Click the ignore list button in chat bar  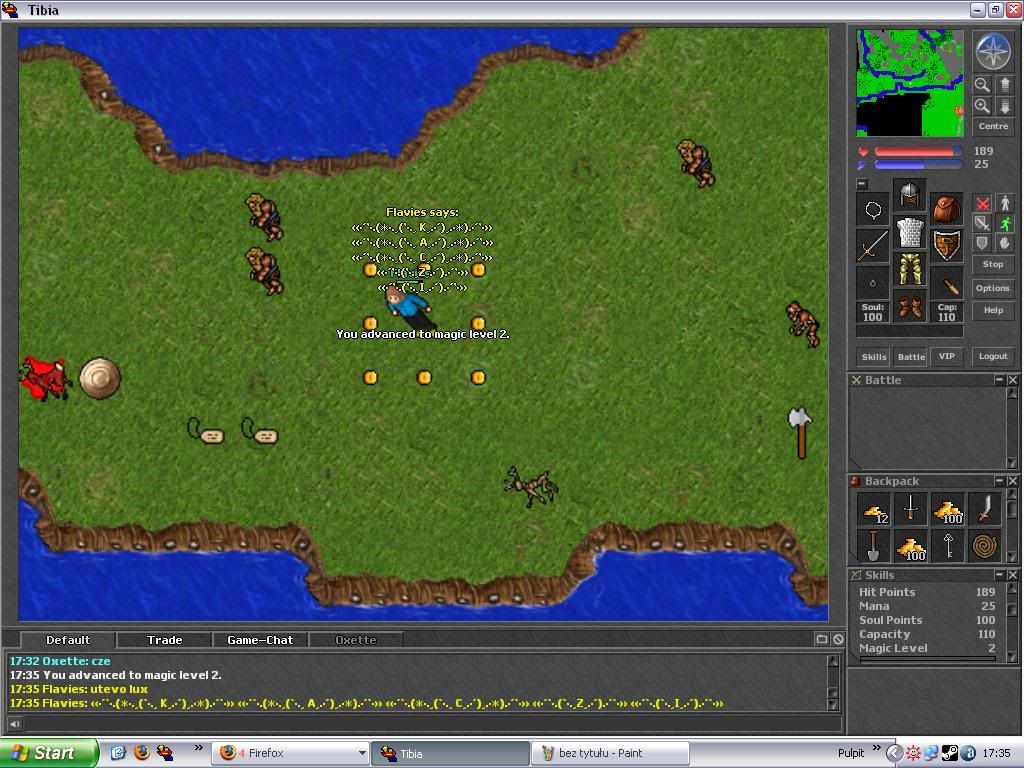pyautogui.click(x=838, y=639)
